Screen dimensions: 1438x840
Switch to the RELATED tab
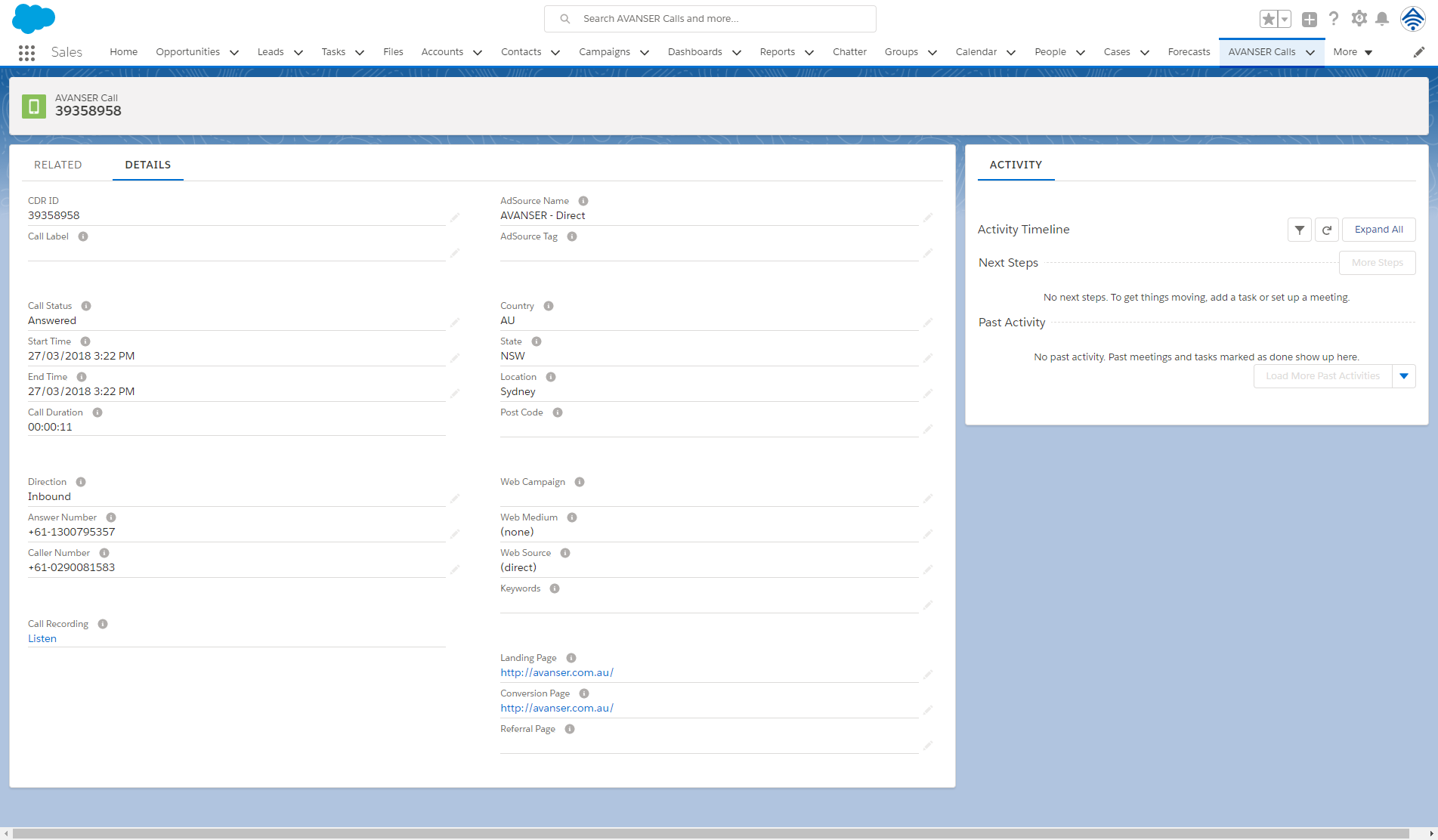click(x=57, y=164)
